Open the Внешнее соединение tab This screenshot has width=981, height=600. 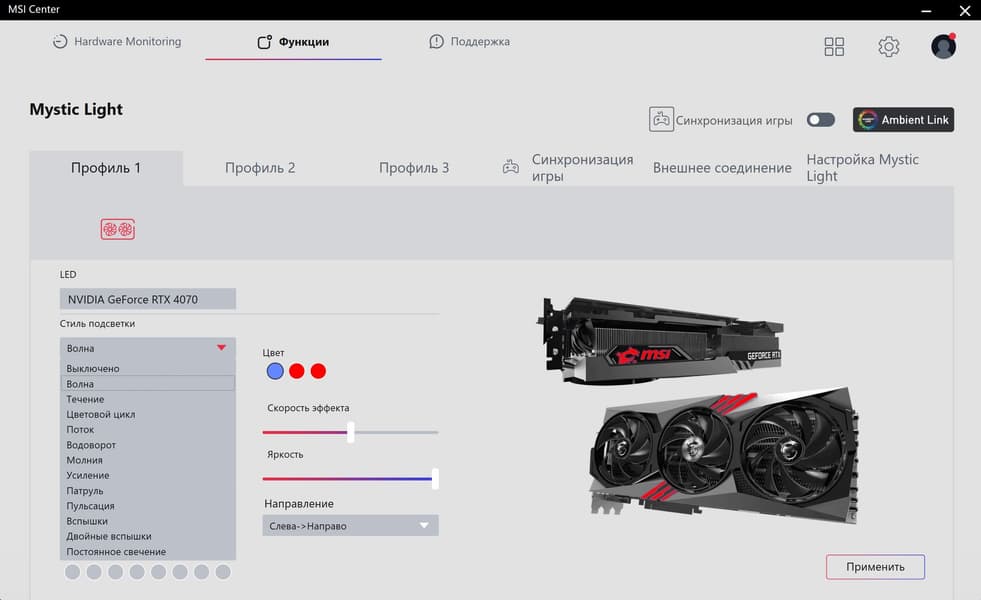(722, 168)
